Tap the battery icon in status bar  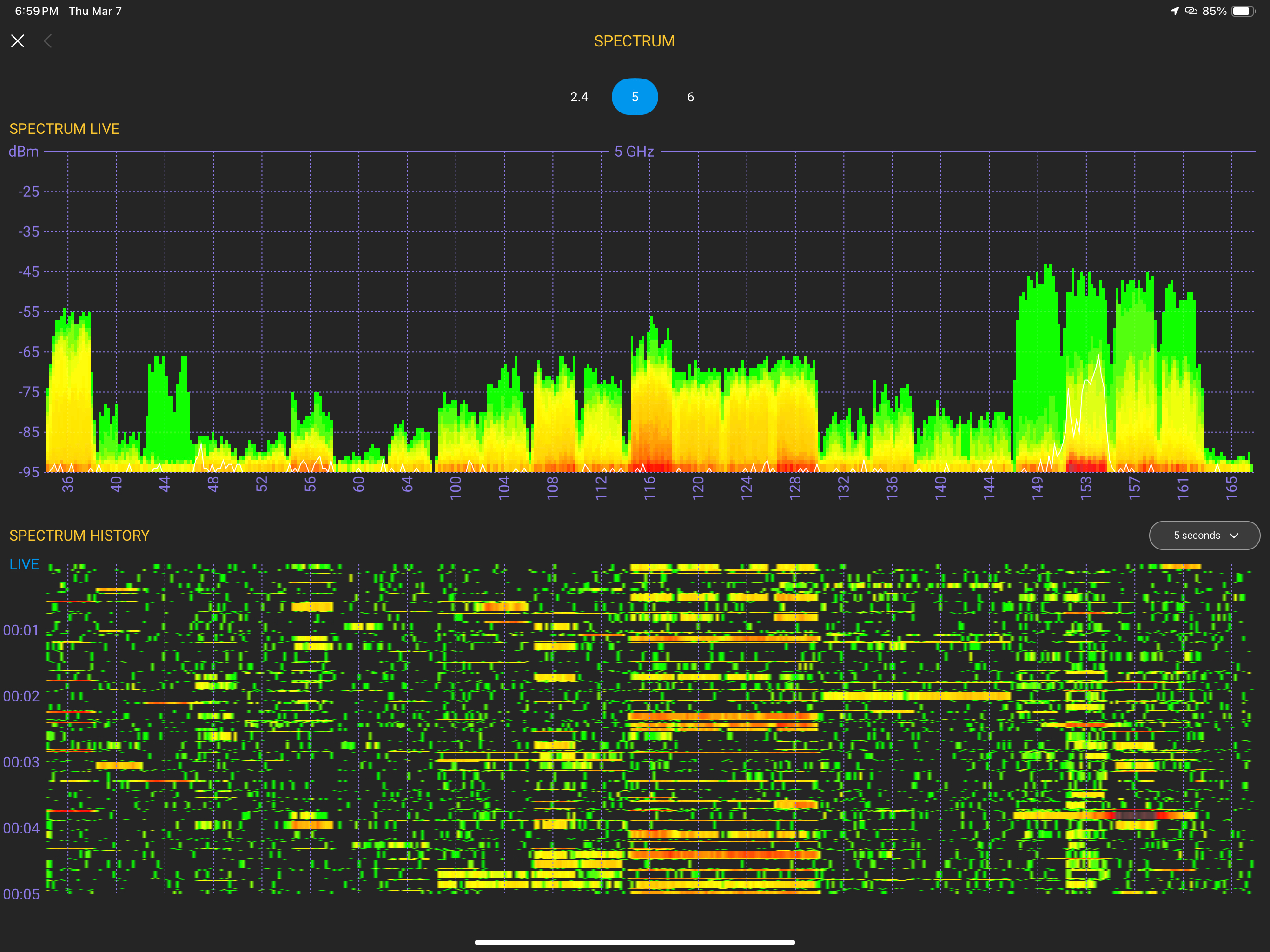pyautogui.click(x=1243, y=11)
